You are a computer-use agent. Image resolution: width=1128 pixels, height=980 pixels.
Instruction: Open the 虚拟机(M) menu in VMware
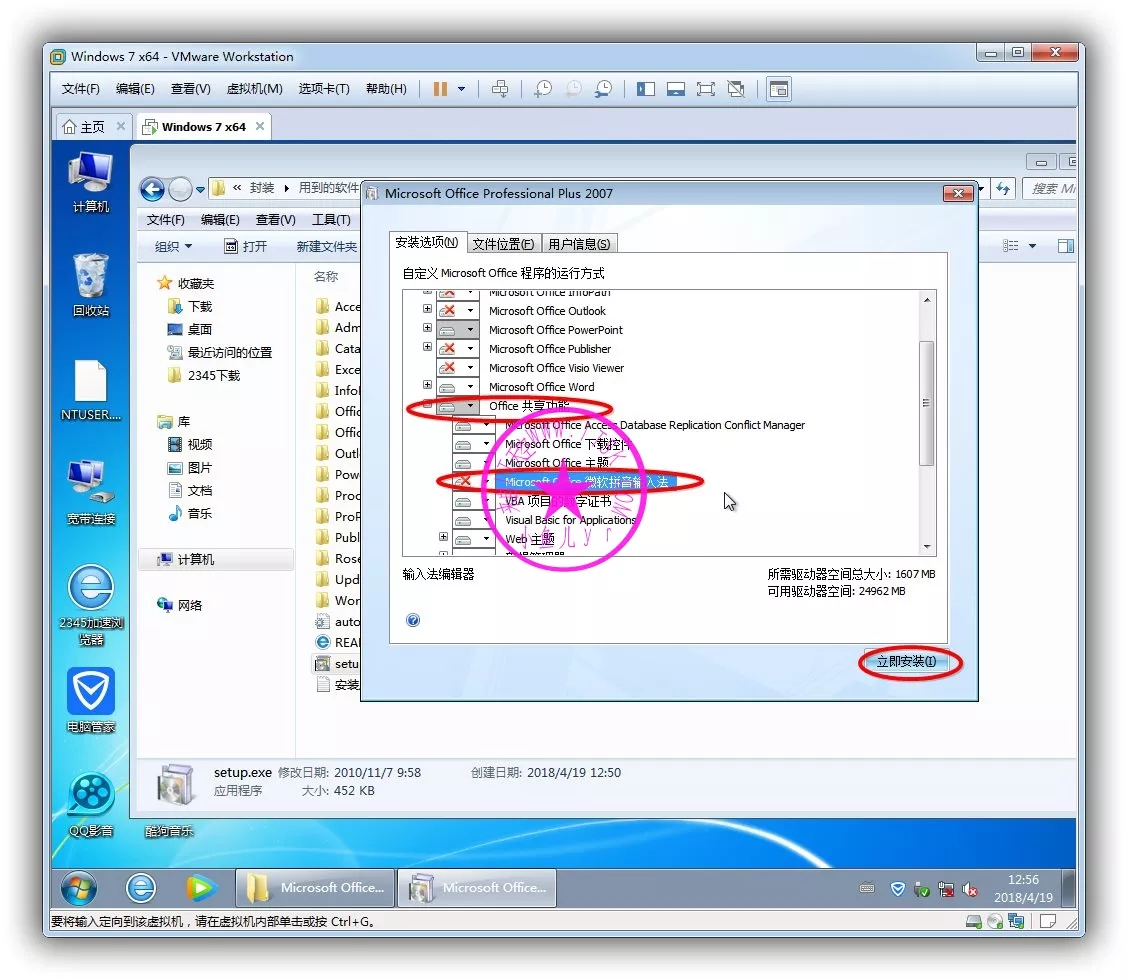pyautogui.click(x=254, y=89)
